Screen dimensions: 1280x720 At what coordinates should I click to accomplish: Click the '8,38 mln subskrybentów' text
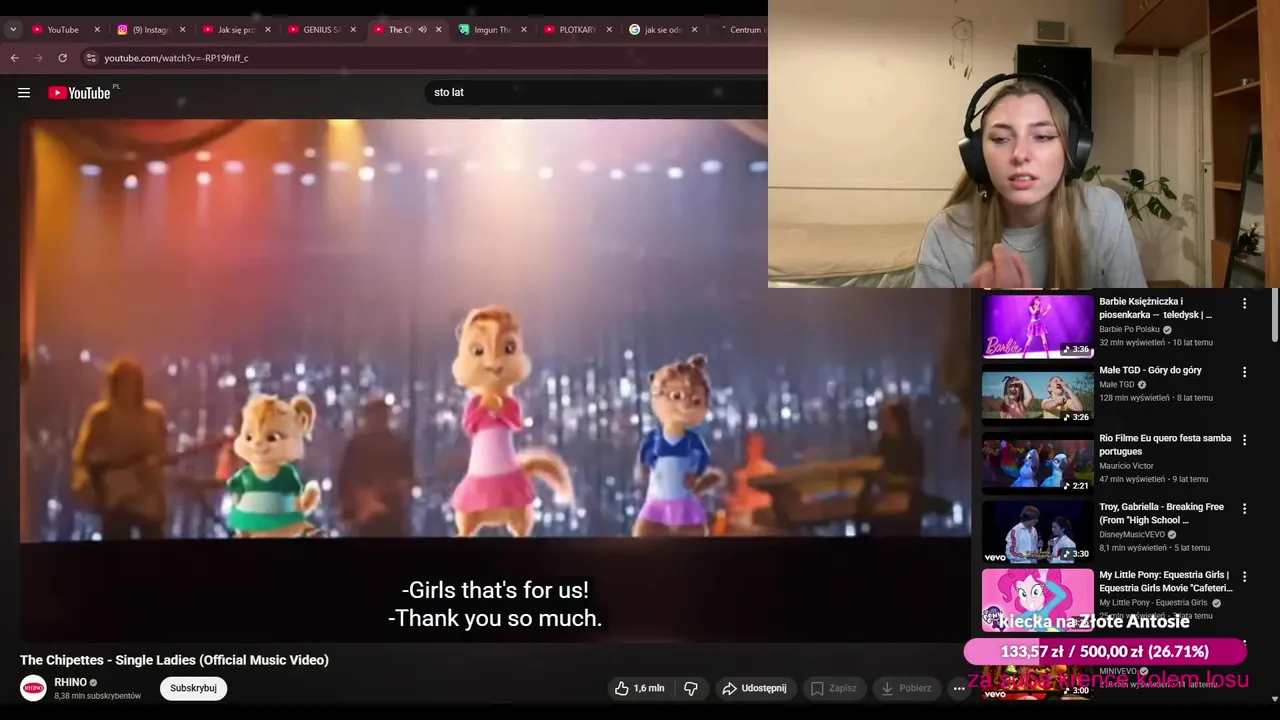97,696
